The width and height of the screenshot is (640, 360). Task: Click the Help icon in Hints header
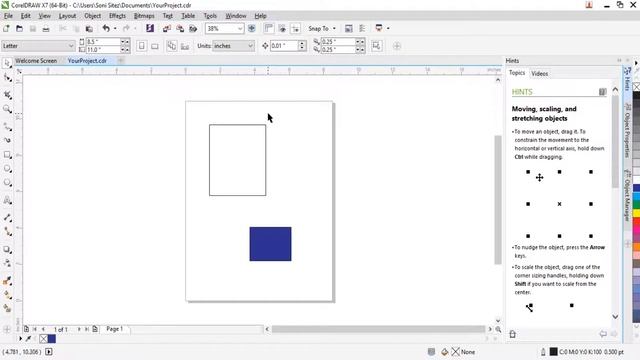[x=602, y=92]
